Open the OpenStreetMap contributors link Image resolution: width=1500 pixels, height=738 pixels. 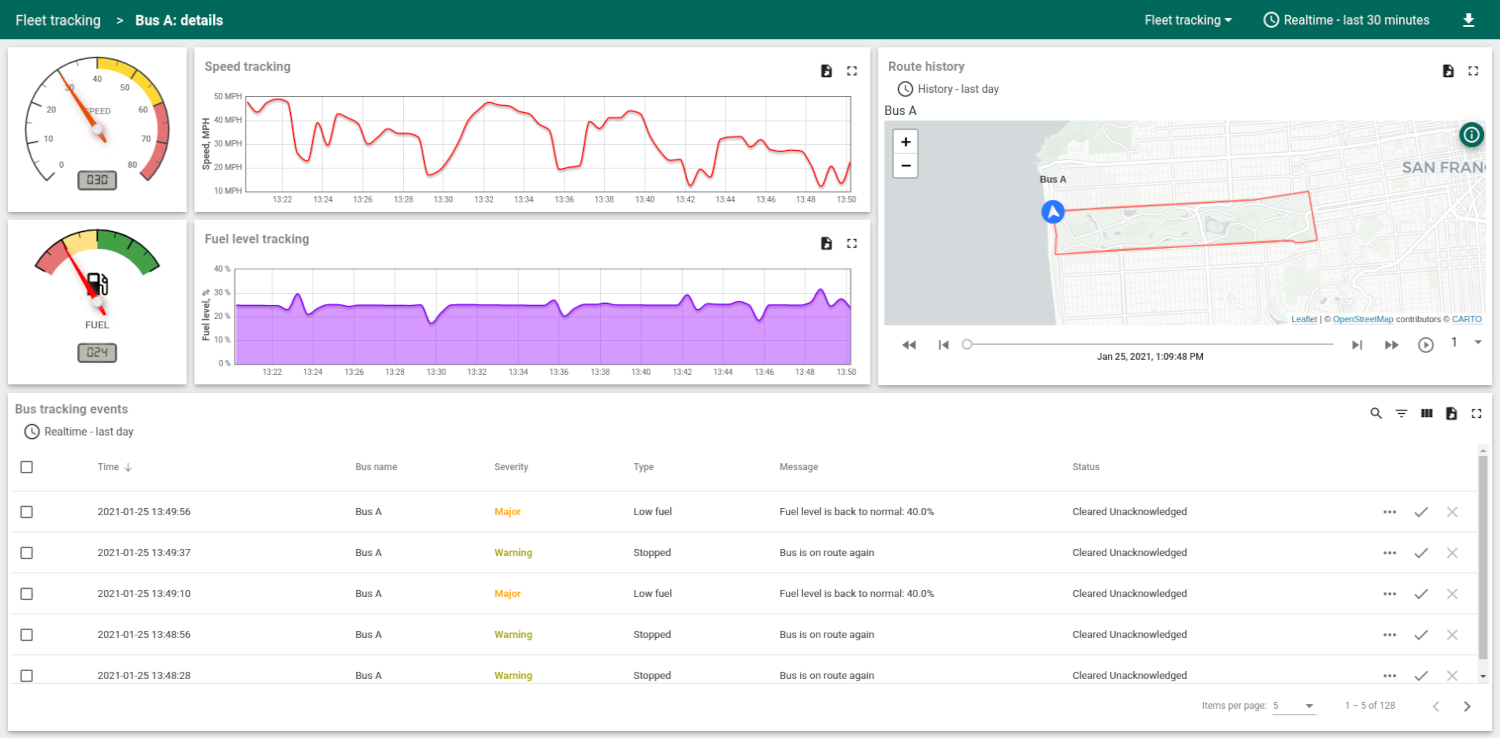click(1363, 318)
